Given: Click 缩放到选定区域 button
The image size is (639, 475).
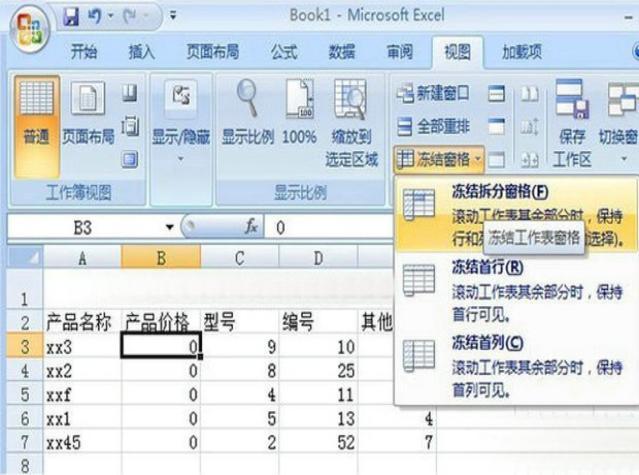Looking at the screenshot, I should click(x=351, y=124).
